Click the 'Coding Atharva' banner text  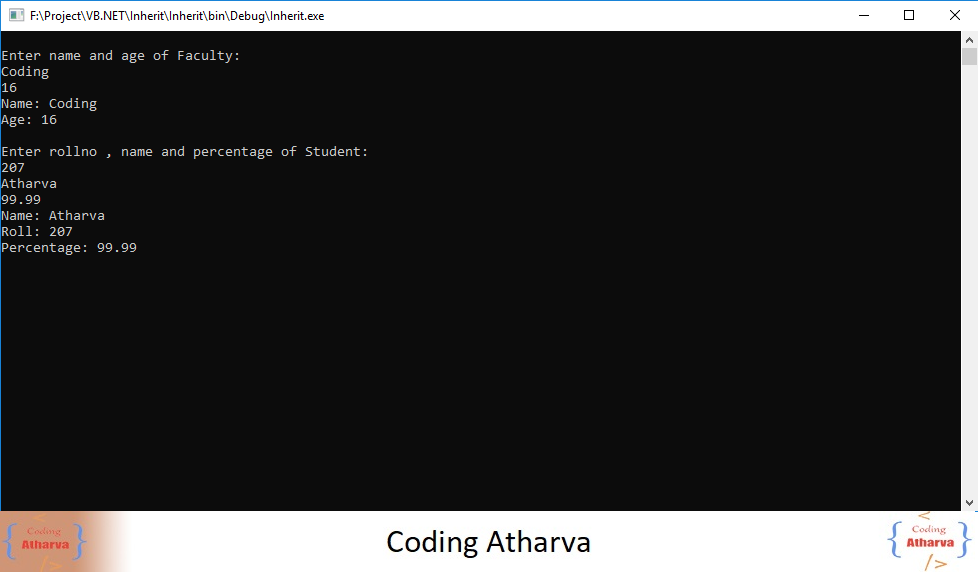click(488, 542)
